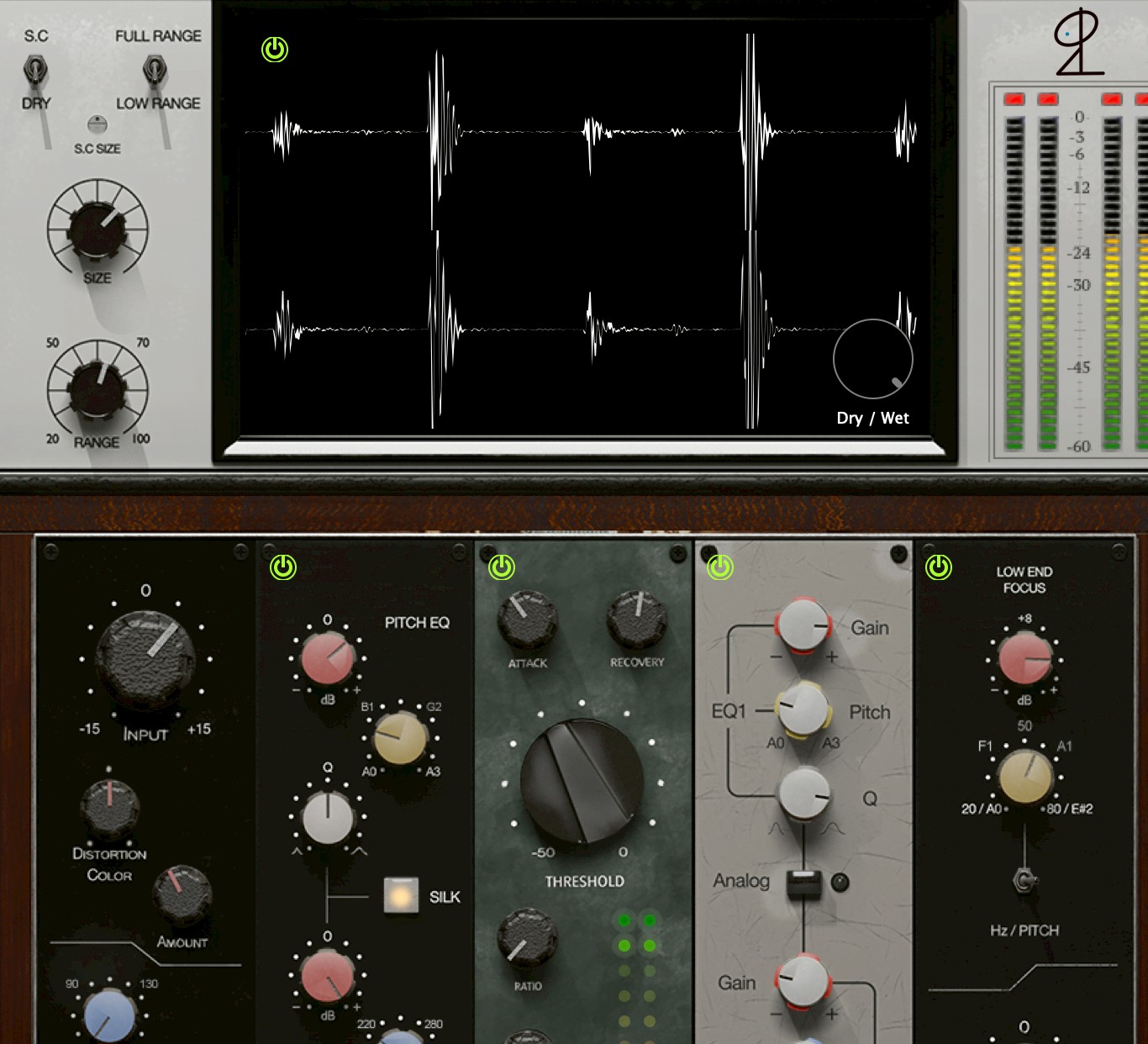Toggle the compressor section power icon
1148x1044 pixels.
(501, 568)
